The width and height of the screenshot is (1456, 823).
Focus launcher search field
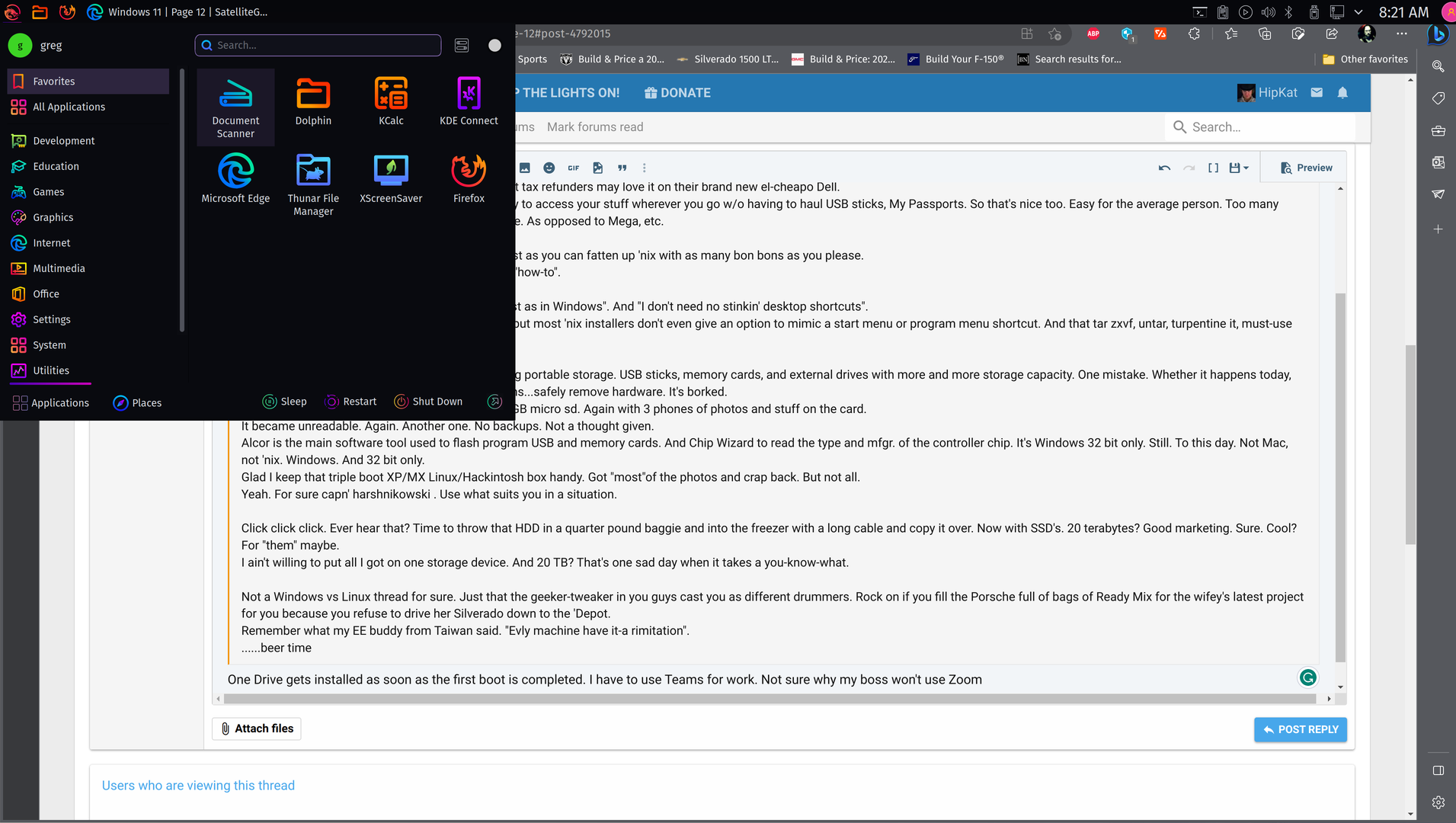pos(318,45)
